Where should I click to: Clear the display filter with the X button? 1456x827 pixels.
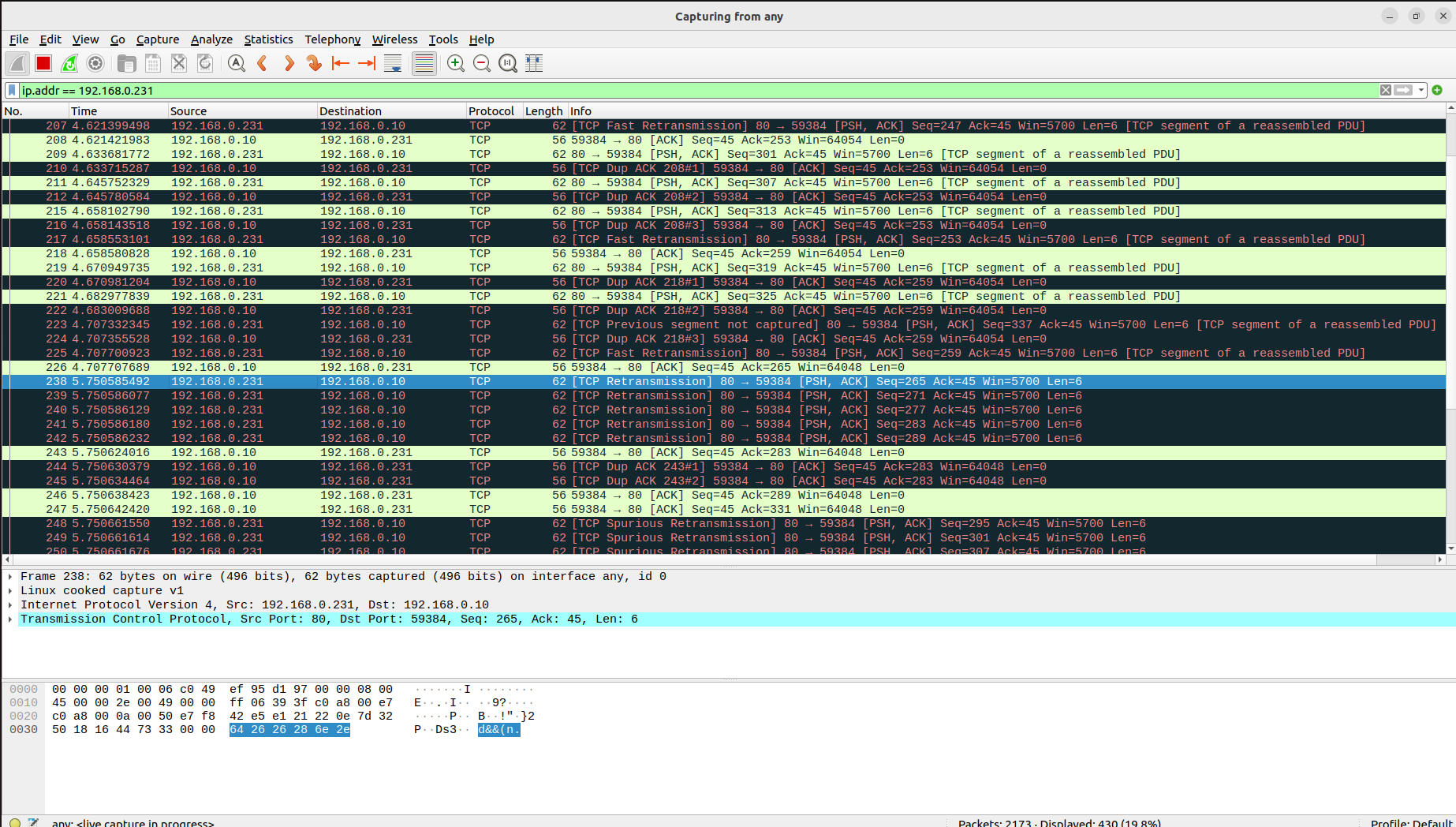click(1385, 90)
